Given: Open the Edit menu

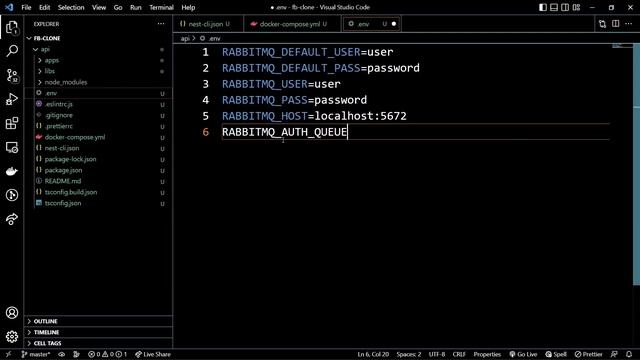Looking at the screenshot, I should point(44,7).
